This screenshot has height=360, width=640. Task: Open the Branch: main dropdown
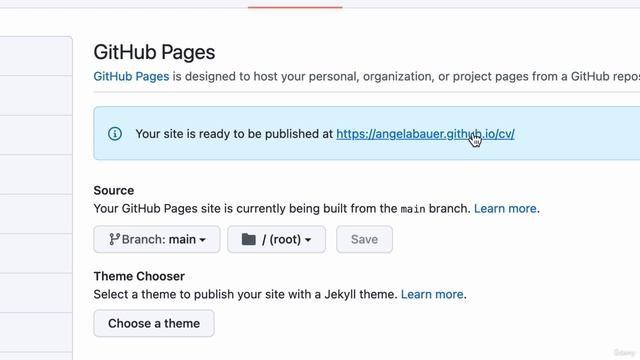[157, 239]
